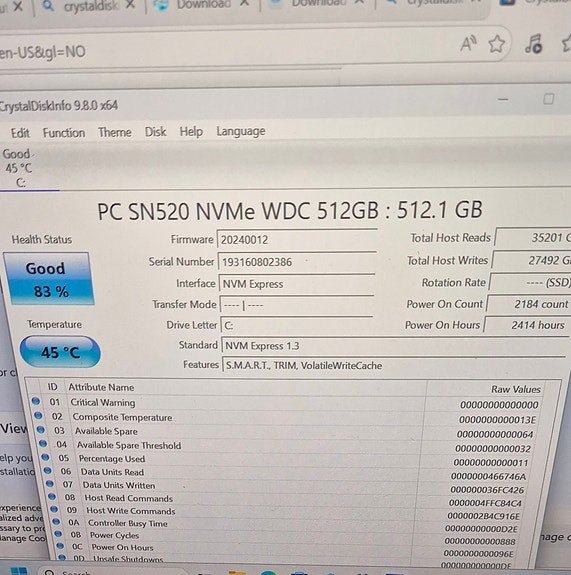The image size is (571, 575).
Task: Click the ID column header
Action: (52, 387)
